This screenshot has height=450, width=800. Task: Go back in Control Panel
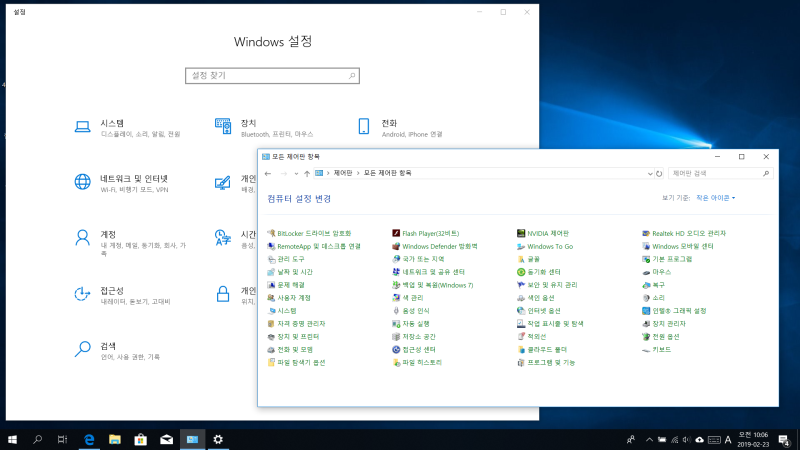pyautogui.click(x=268, y=173)
